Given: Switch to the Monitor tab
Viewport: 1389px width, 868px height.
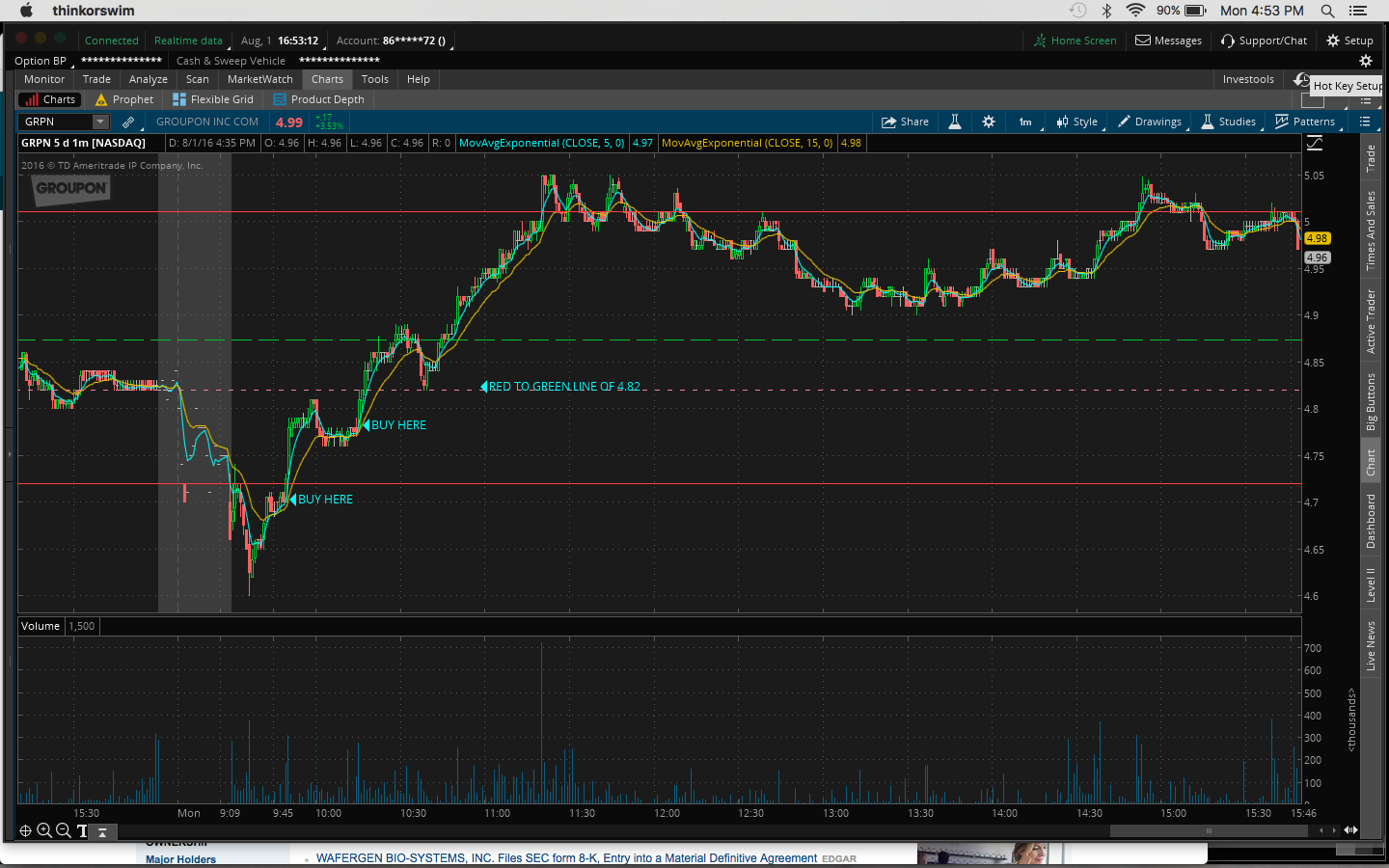Looking at the screenshot, I should click(x=44, y=79).
